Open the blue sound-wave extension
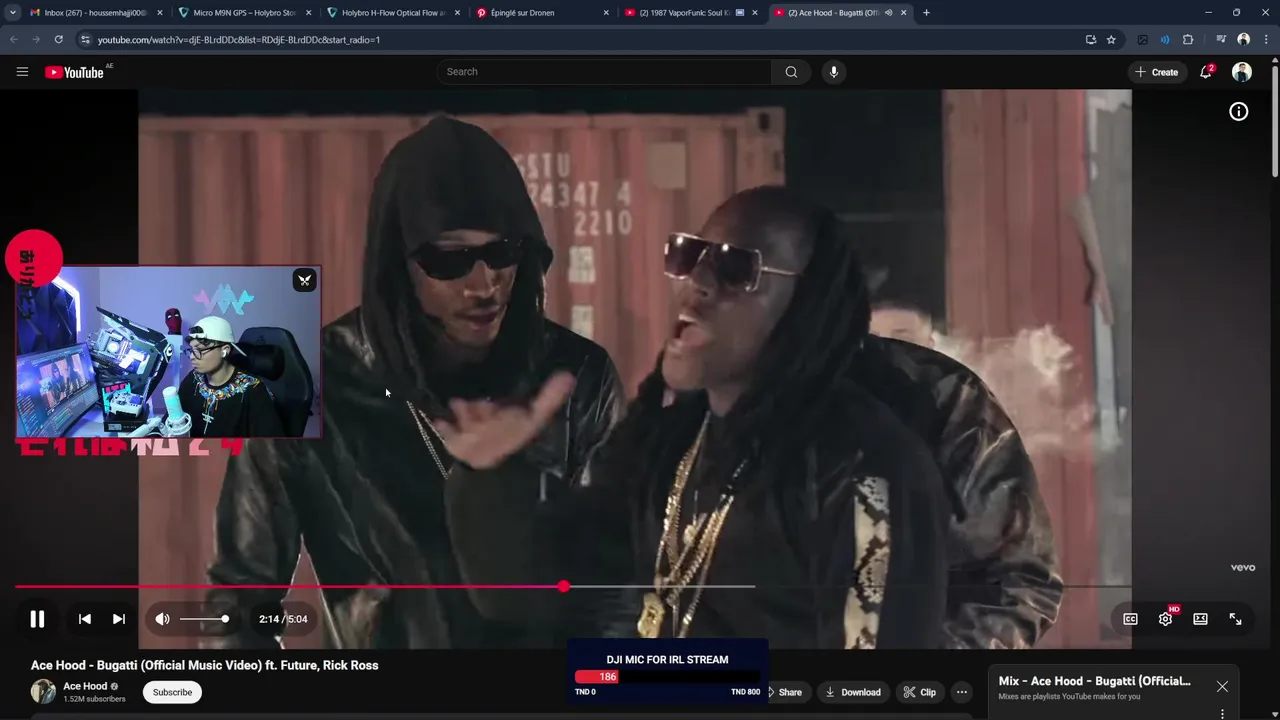Image resolution: width=1280 pixels, height=720 pixels. click(1165, 40)
